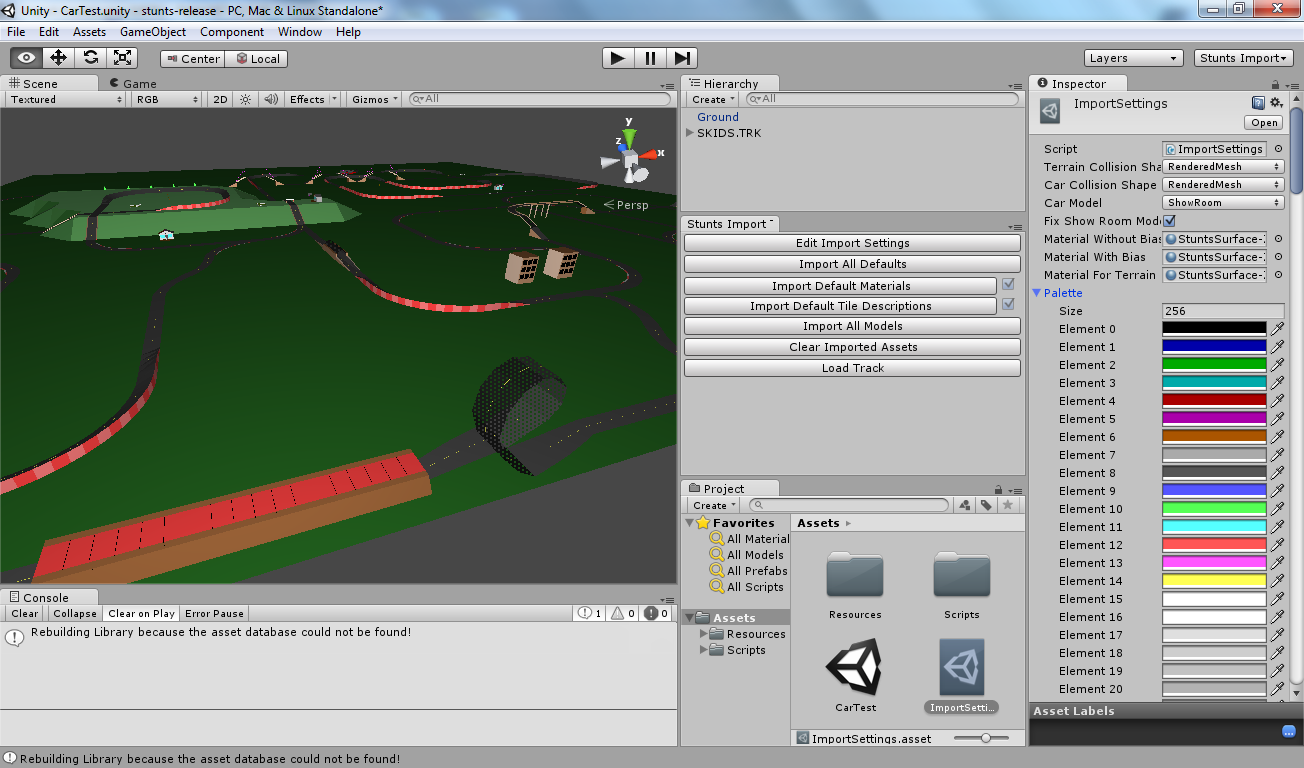
Task: Click Search by Label icon in Project
Action: click(986, 505)
